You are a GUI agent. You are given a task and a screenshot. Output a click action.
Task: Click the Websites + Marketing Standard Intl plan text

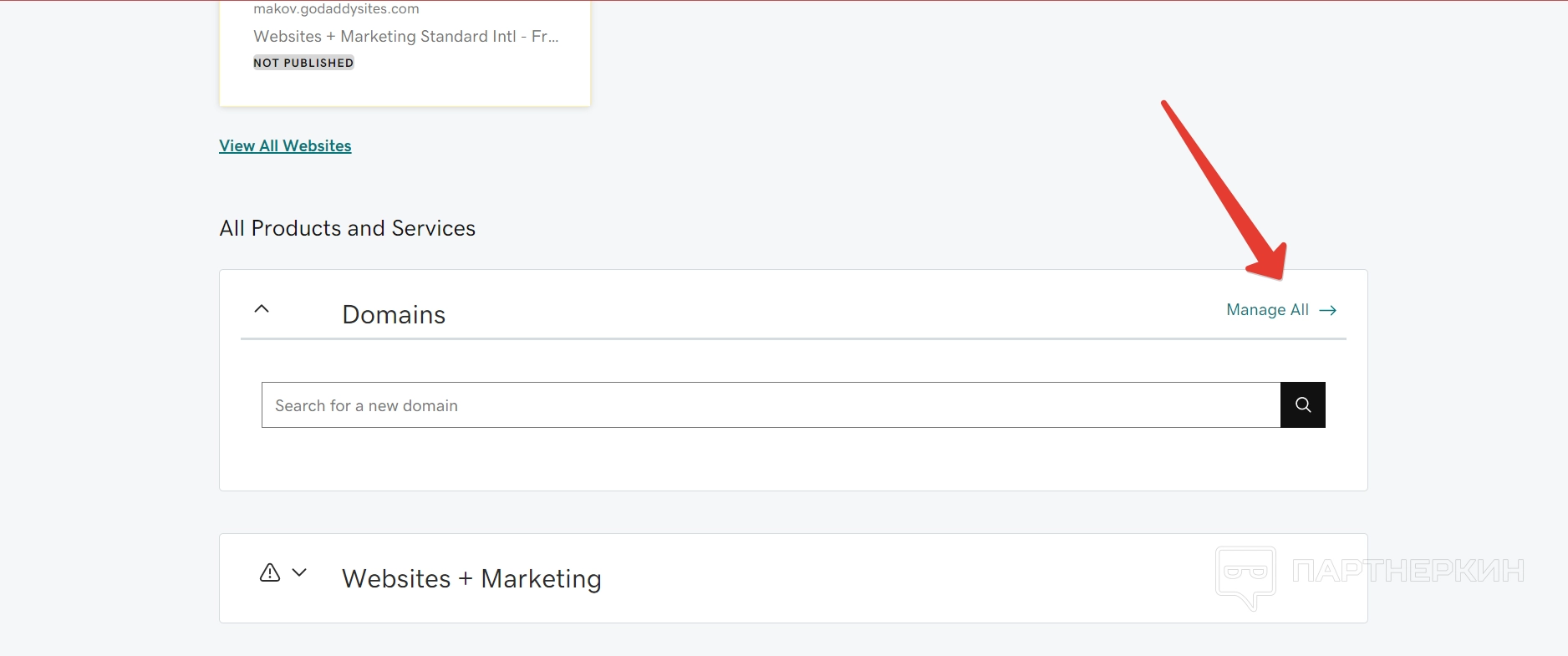pos(405,37)
